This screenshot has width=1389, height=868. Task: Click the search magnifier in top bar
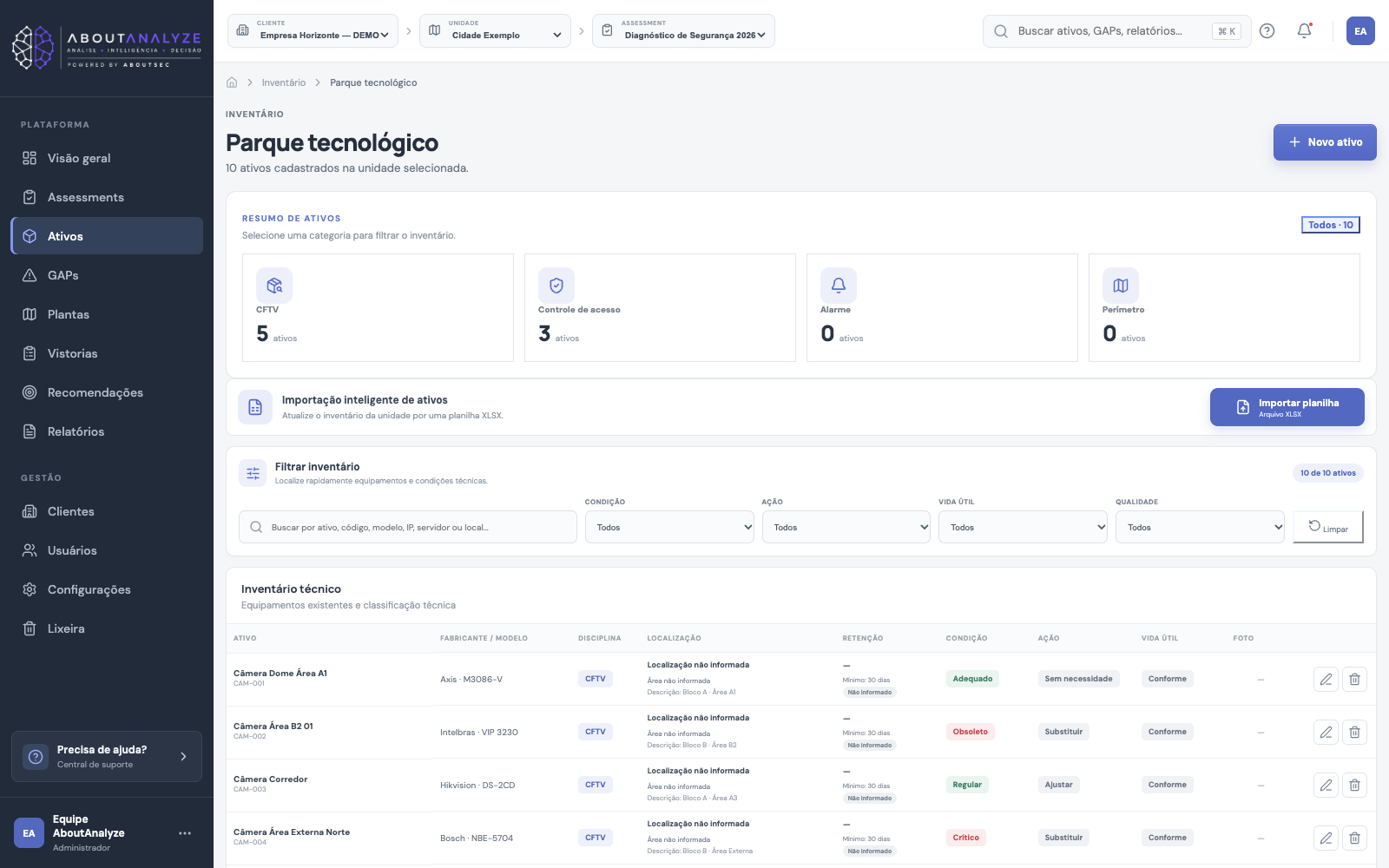[1001, 31]
